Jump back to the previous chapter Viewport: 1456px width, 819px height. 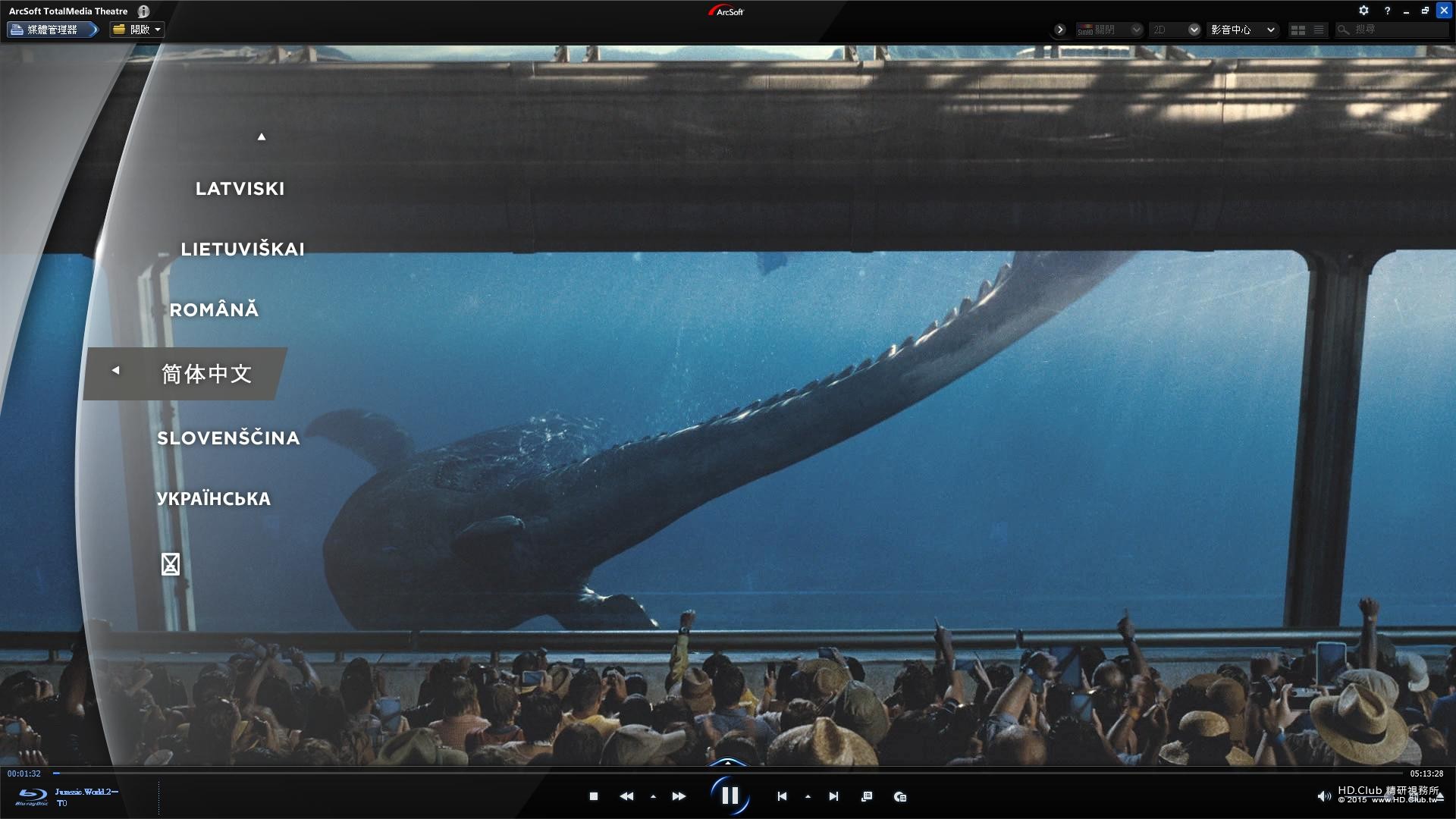[x=782, y=795]
